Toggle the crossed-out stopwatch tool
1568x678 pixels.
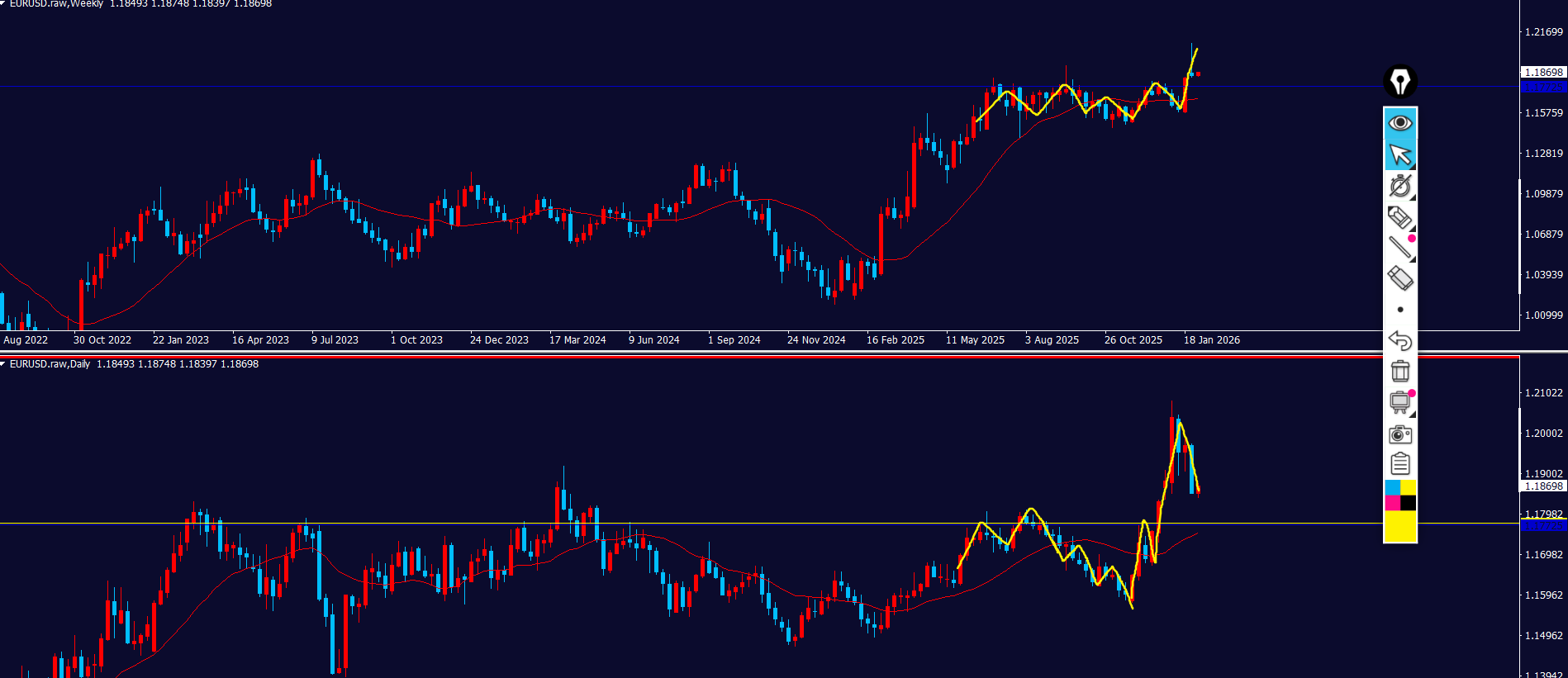1400,186
